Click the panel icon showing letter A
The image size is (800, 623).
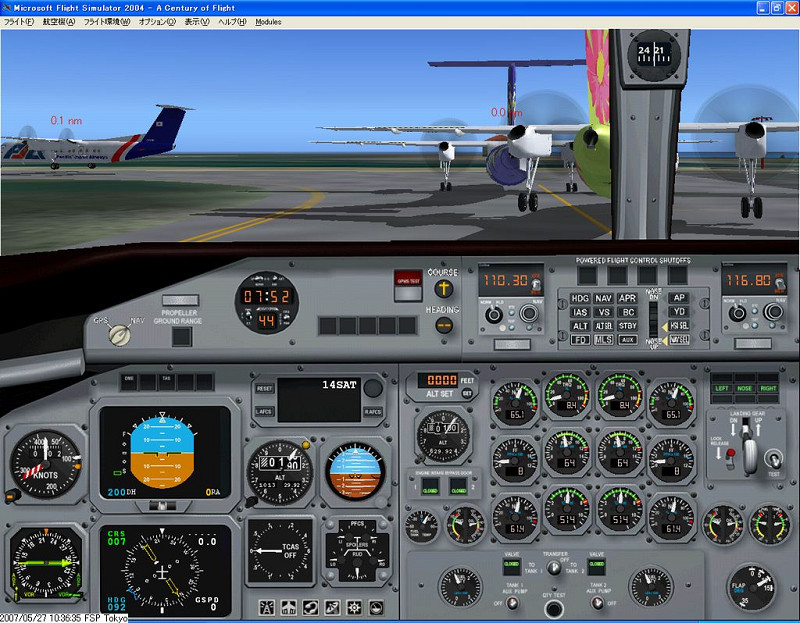(x=266, y=607)
